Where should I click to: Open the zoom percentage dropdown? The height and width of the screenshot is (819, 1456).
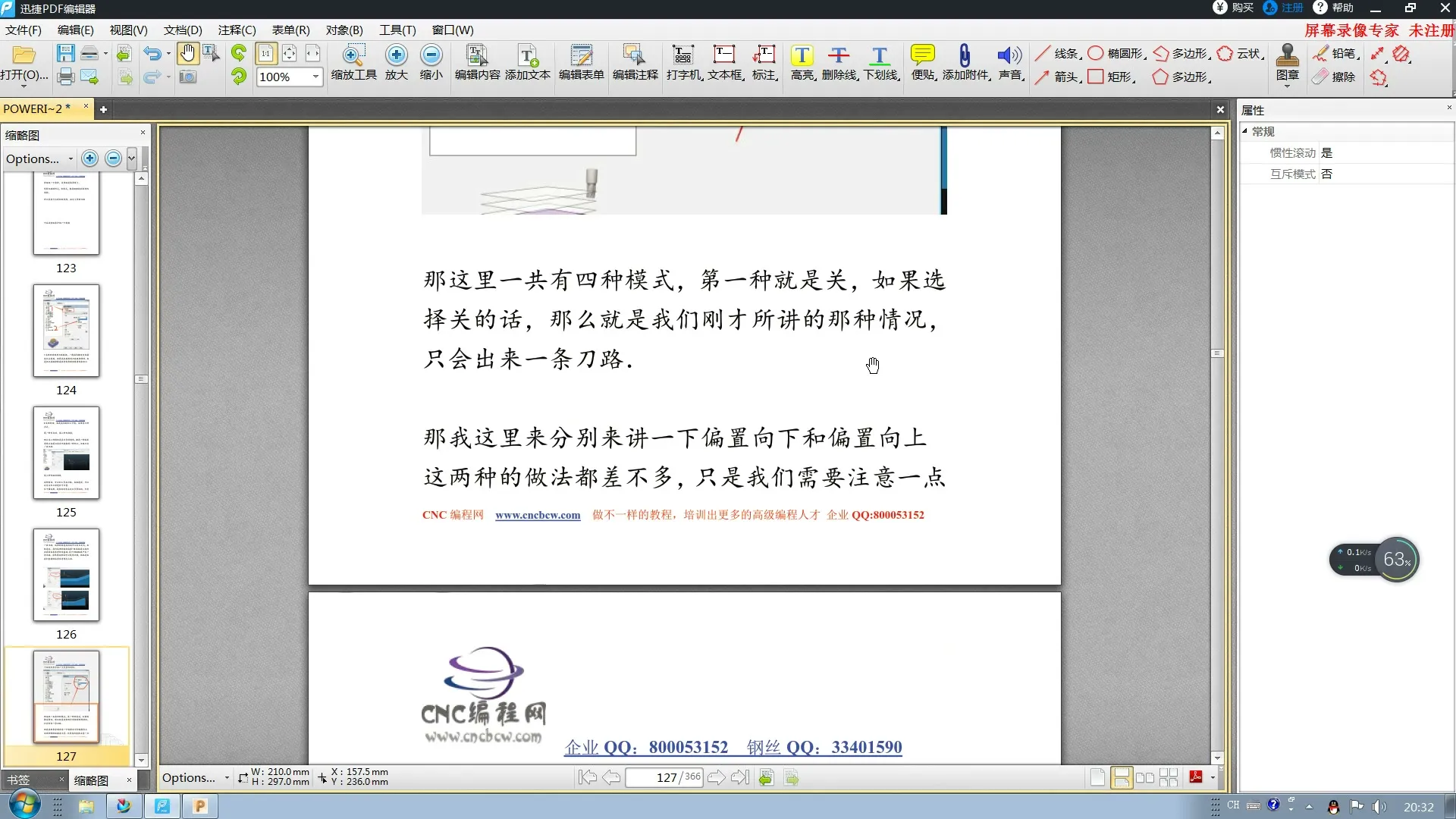pos(315,77)
